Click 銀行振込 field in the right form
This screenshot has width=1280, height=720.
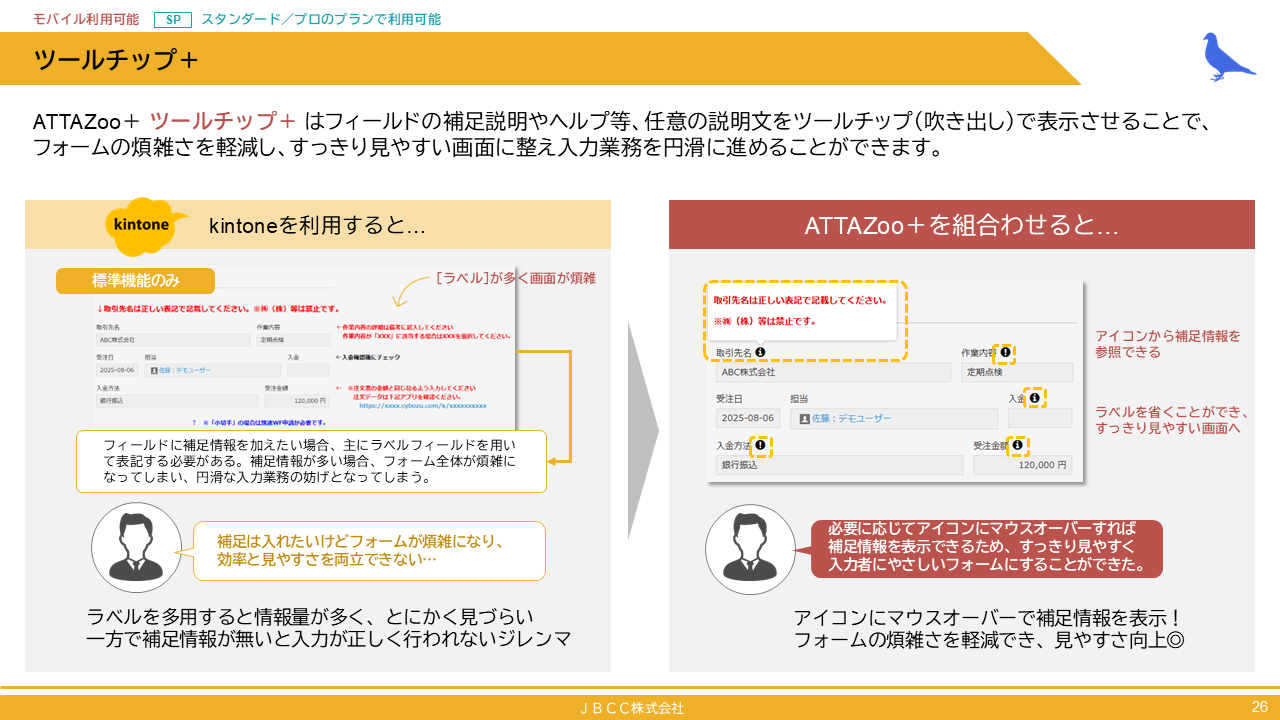[838, 465]
